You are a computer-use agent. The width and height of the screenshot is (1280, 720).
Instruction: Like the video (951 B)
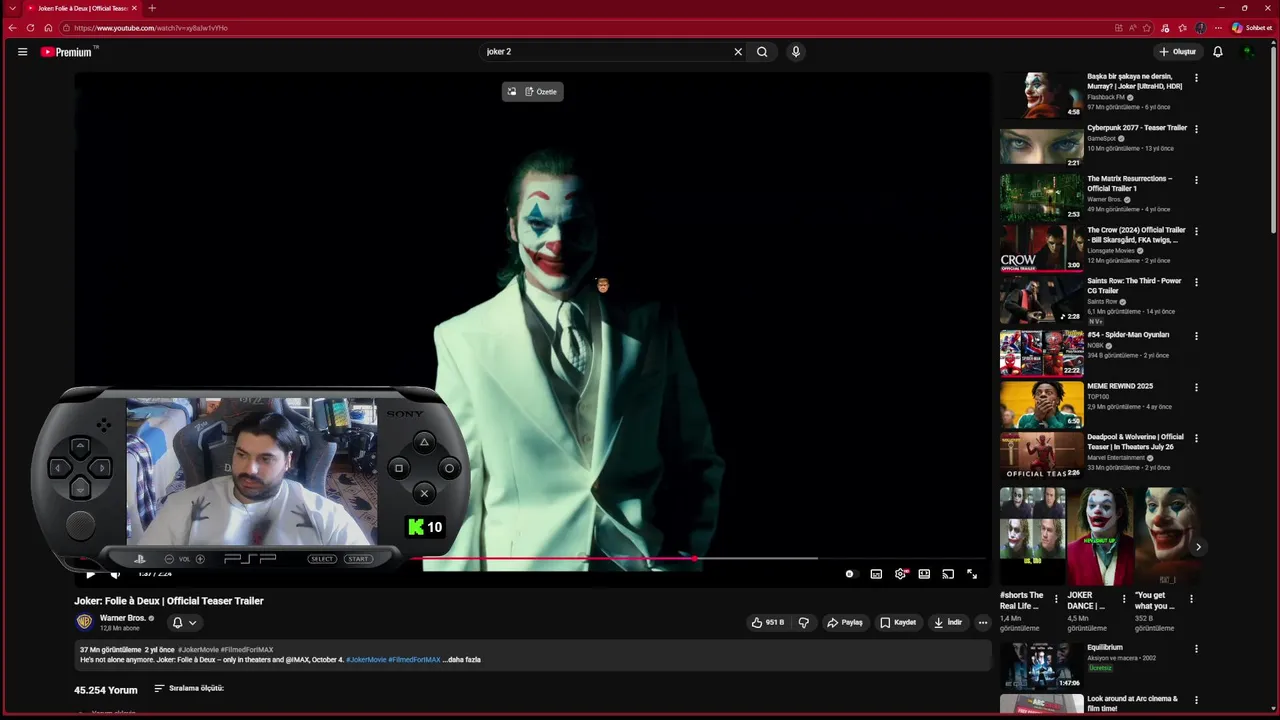point(767,622)
